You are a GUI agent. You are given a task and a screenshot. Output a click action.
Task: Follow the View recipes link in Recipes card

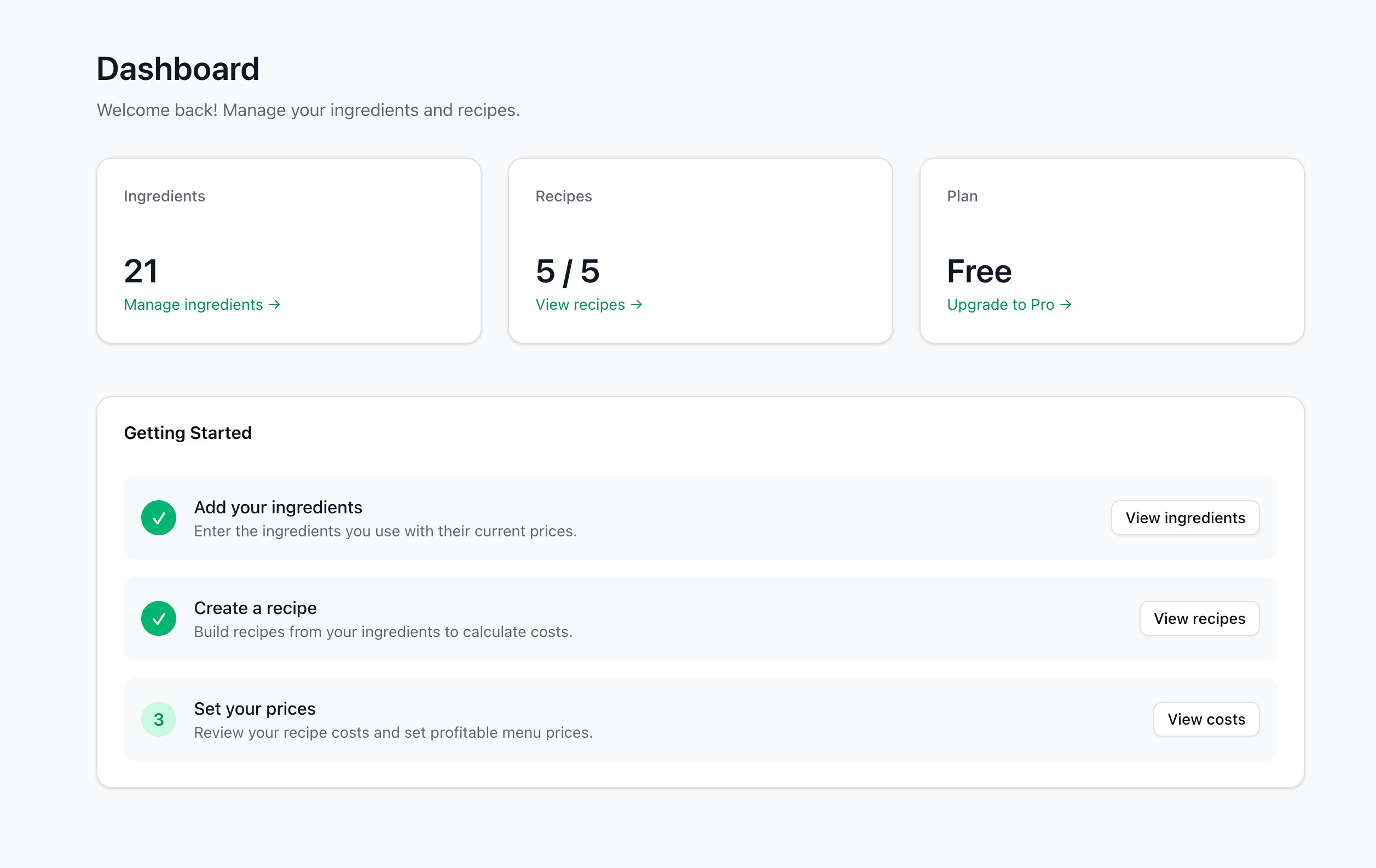coord(580,305)
